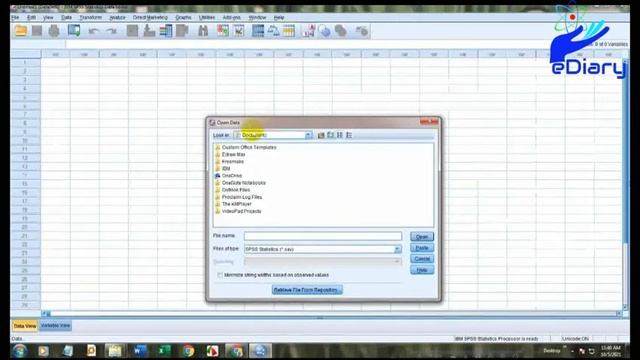
Task: Click the Split file icon
Action: tap(258, 31)
